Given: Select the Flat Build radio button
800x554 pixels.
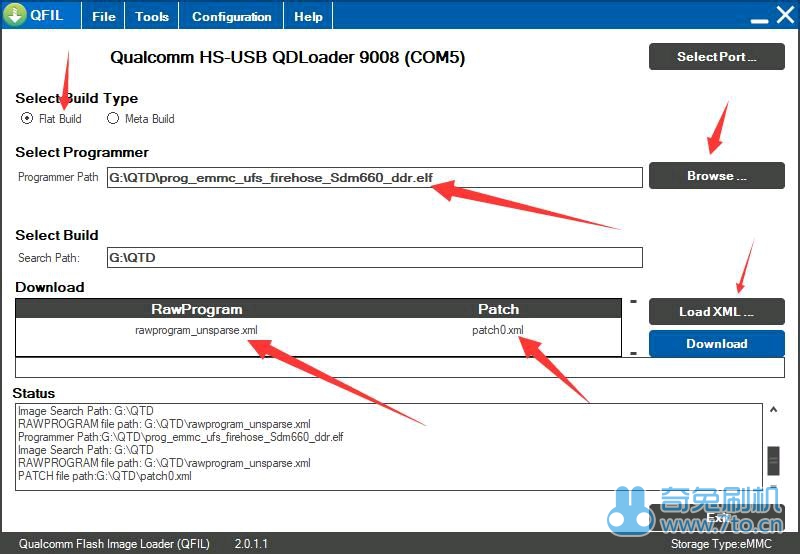Looking at the screenshot, I should coord(27,118).
